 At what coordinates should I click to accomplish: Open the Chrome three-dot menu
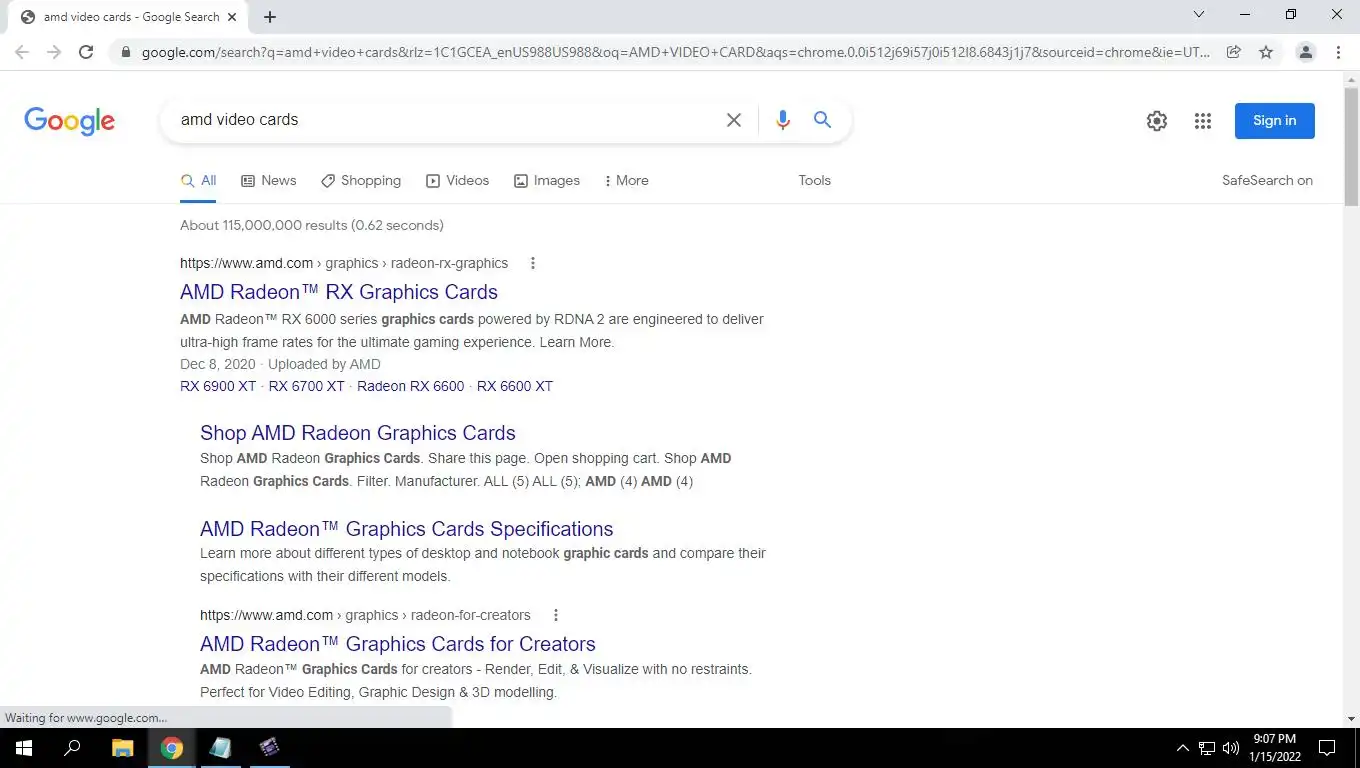coord(1338,52)
